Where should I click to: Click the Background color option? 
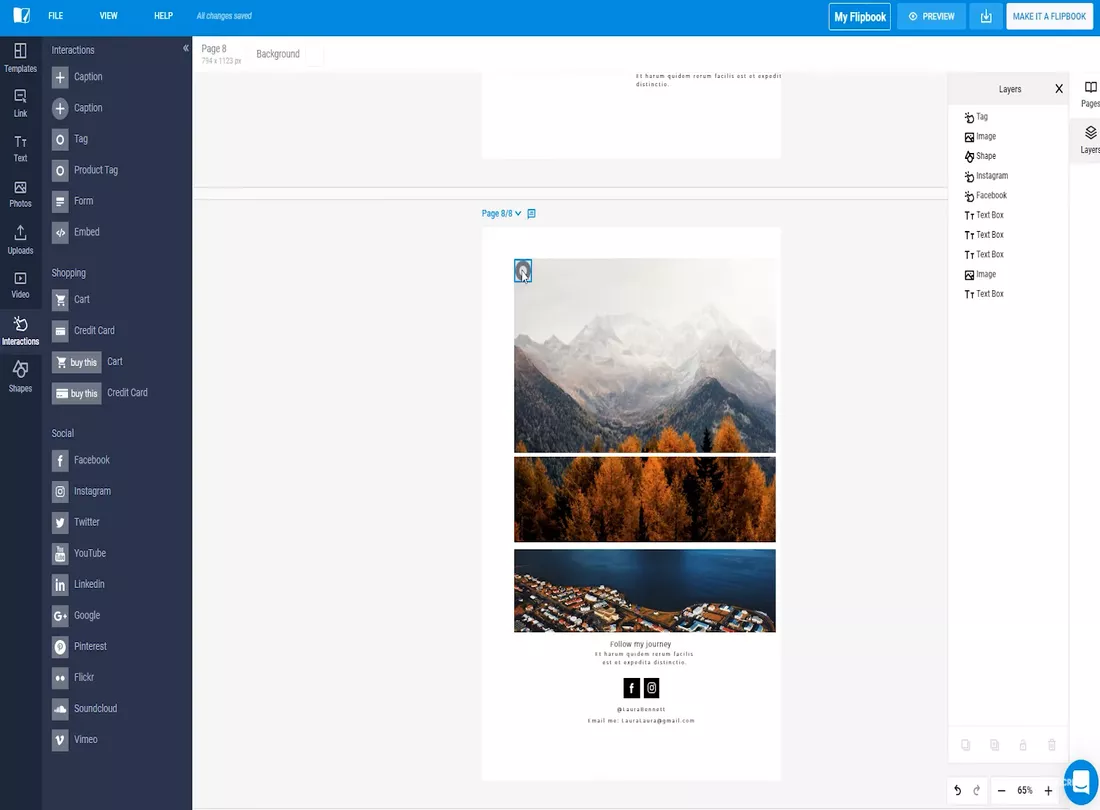click(x=278, y=54)
